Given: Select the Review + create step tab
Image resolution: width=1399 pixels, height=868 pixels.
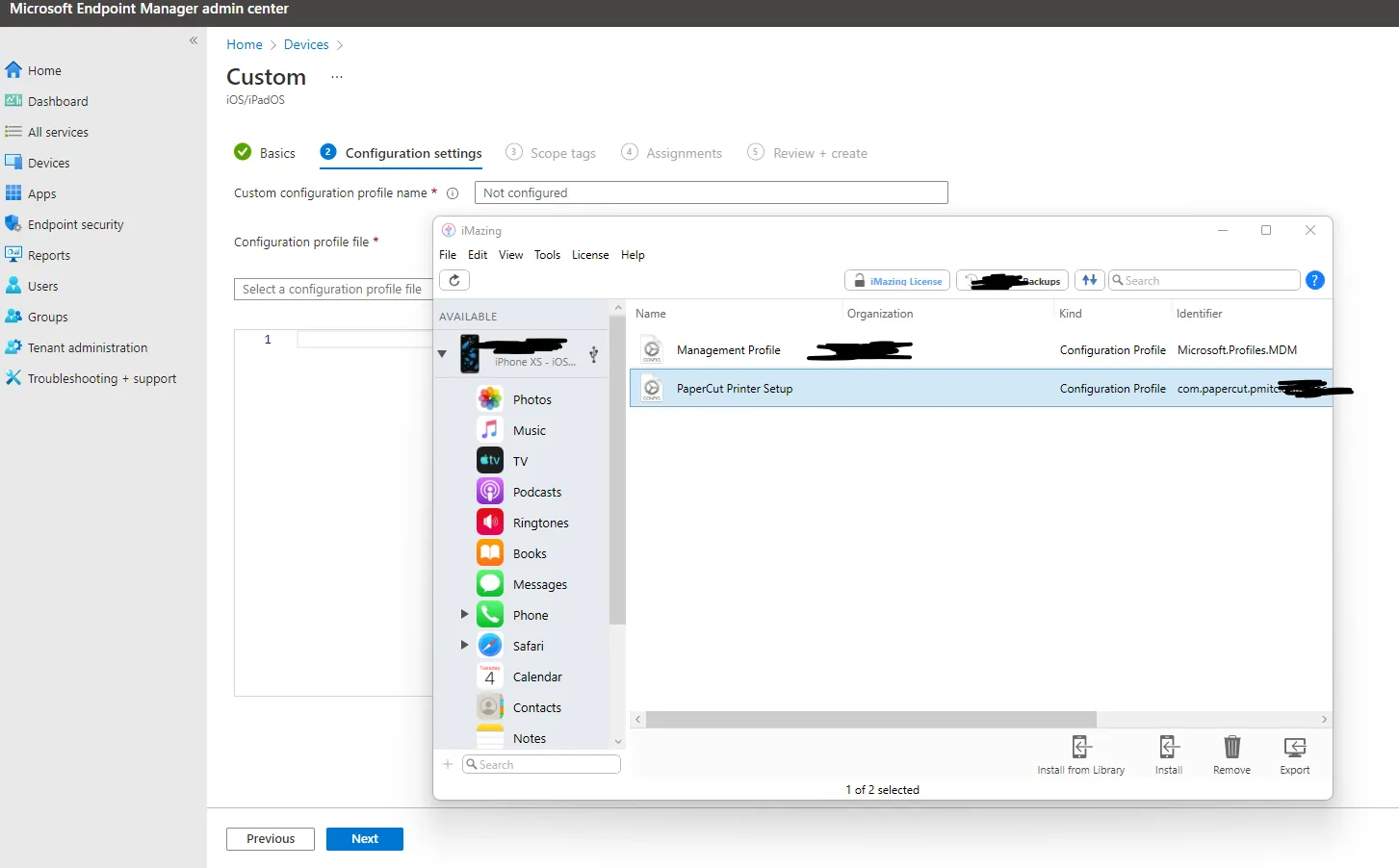Looking at the screenshot, I should coord(808,153).
